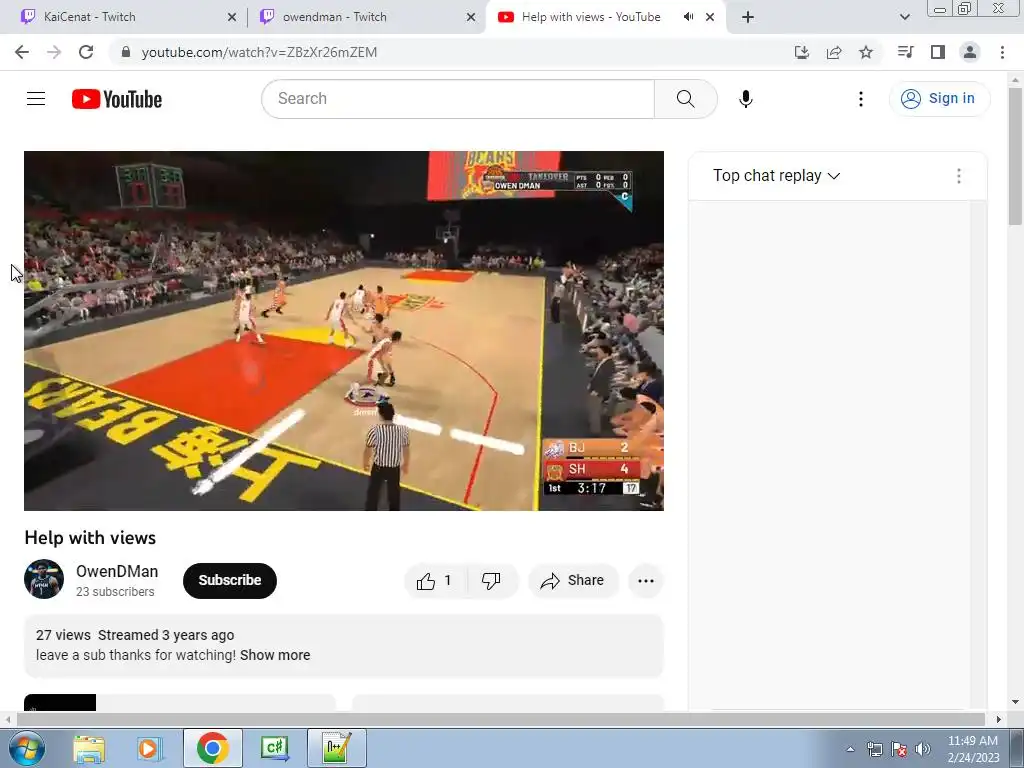Screen dimensions: 1024x768
Task: Open the OwenDMan channel name link
Action: pyautogui.click(x=117, y=571)
